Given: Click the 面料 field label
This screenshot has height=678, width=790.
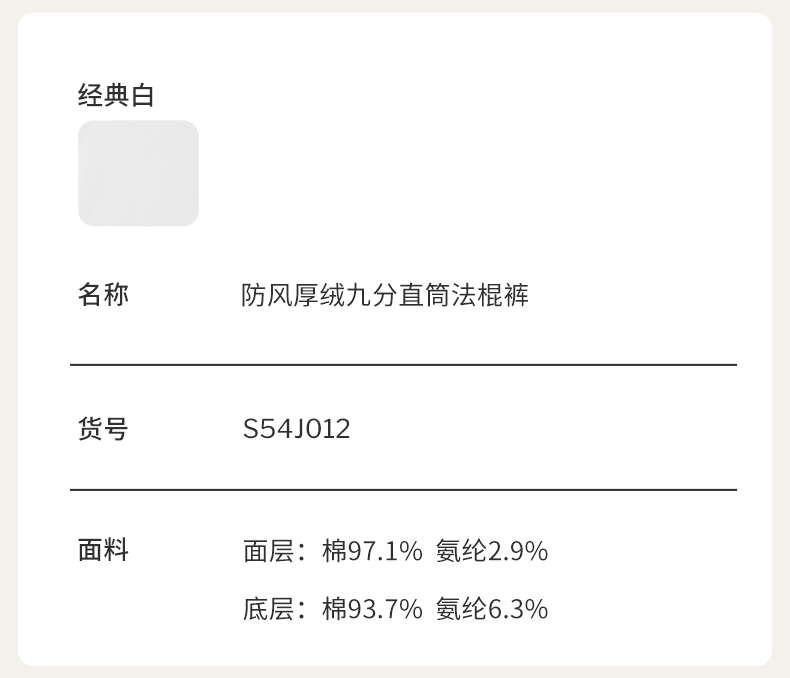Looking at the screenshot, I should pos(103,550).
